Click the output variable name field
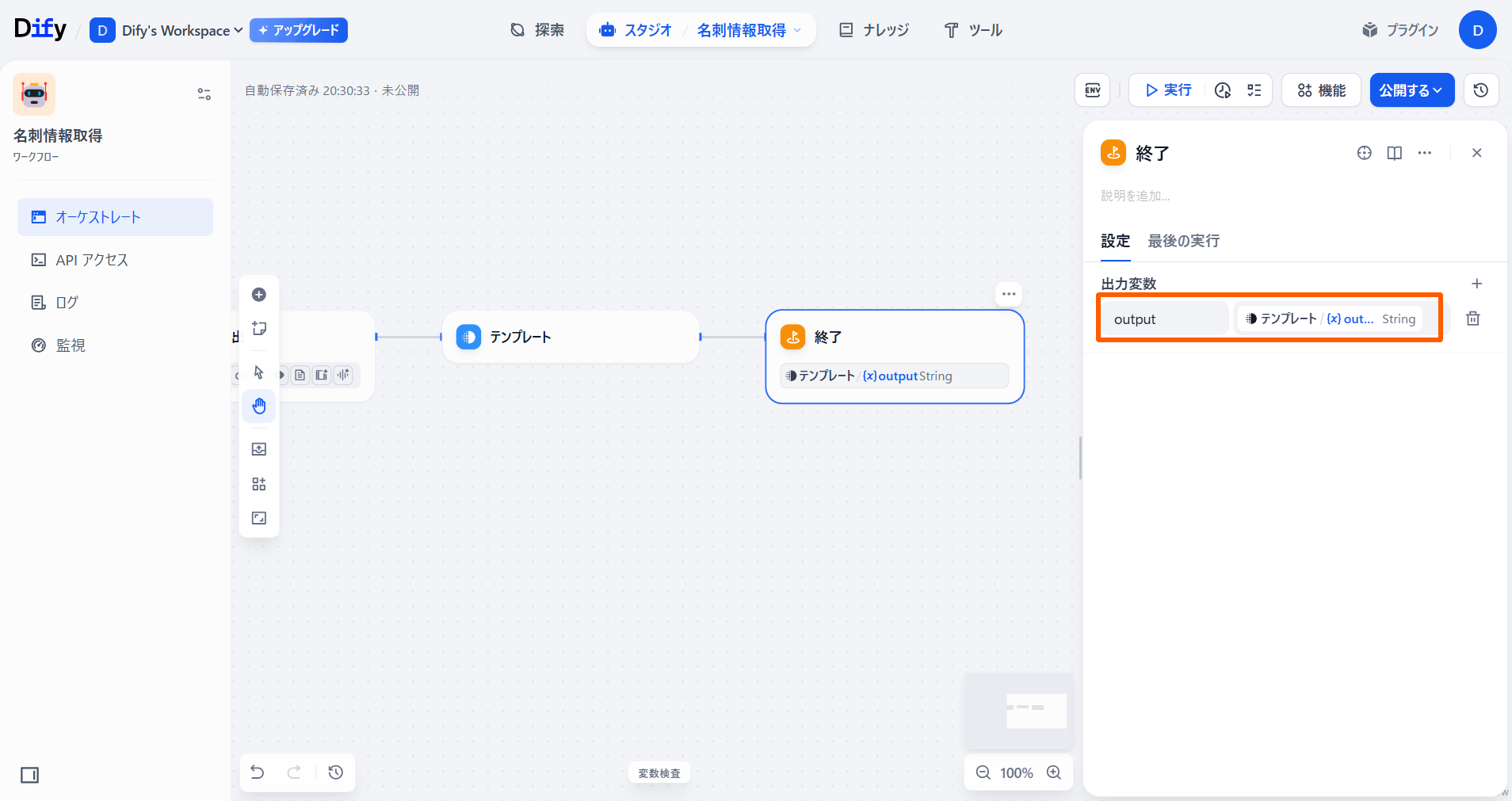The image size is (1512, 801). (1165, 319)
